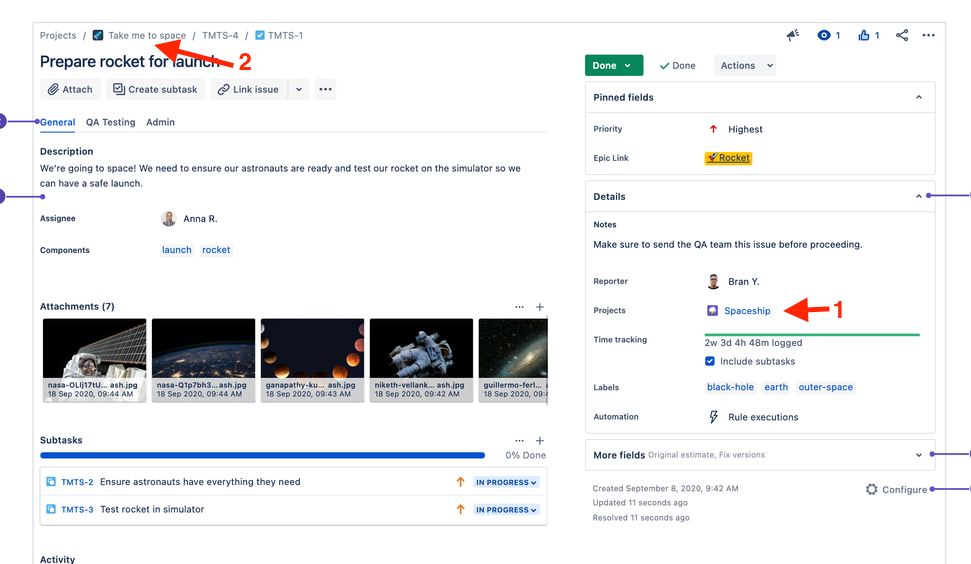Click the TMTS-3 subtask type icon
Viewport: 971px width, 564px height.
[x=51, y=509]
